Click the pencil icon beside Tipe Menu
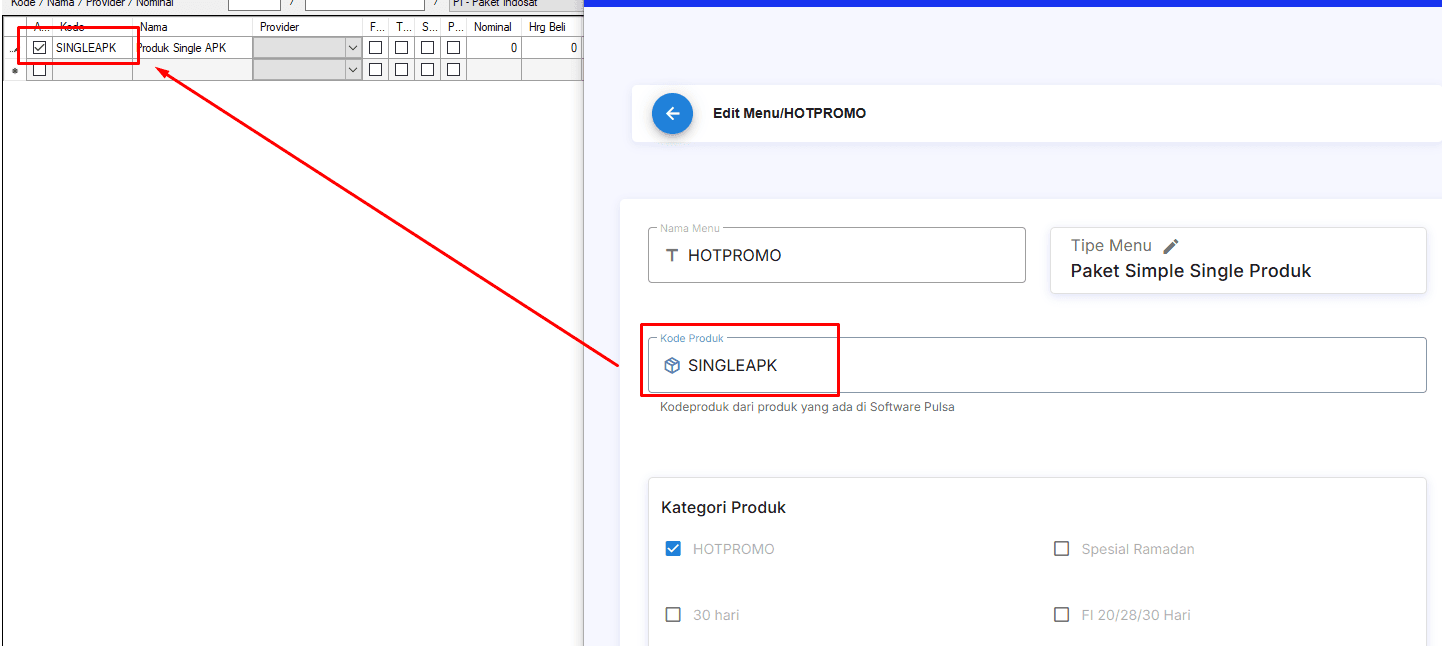 point(1171,246)
